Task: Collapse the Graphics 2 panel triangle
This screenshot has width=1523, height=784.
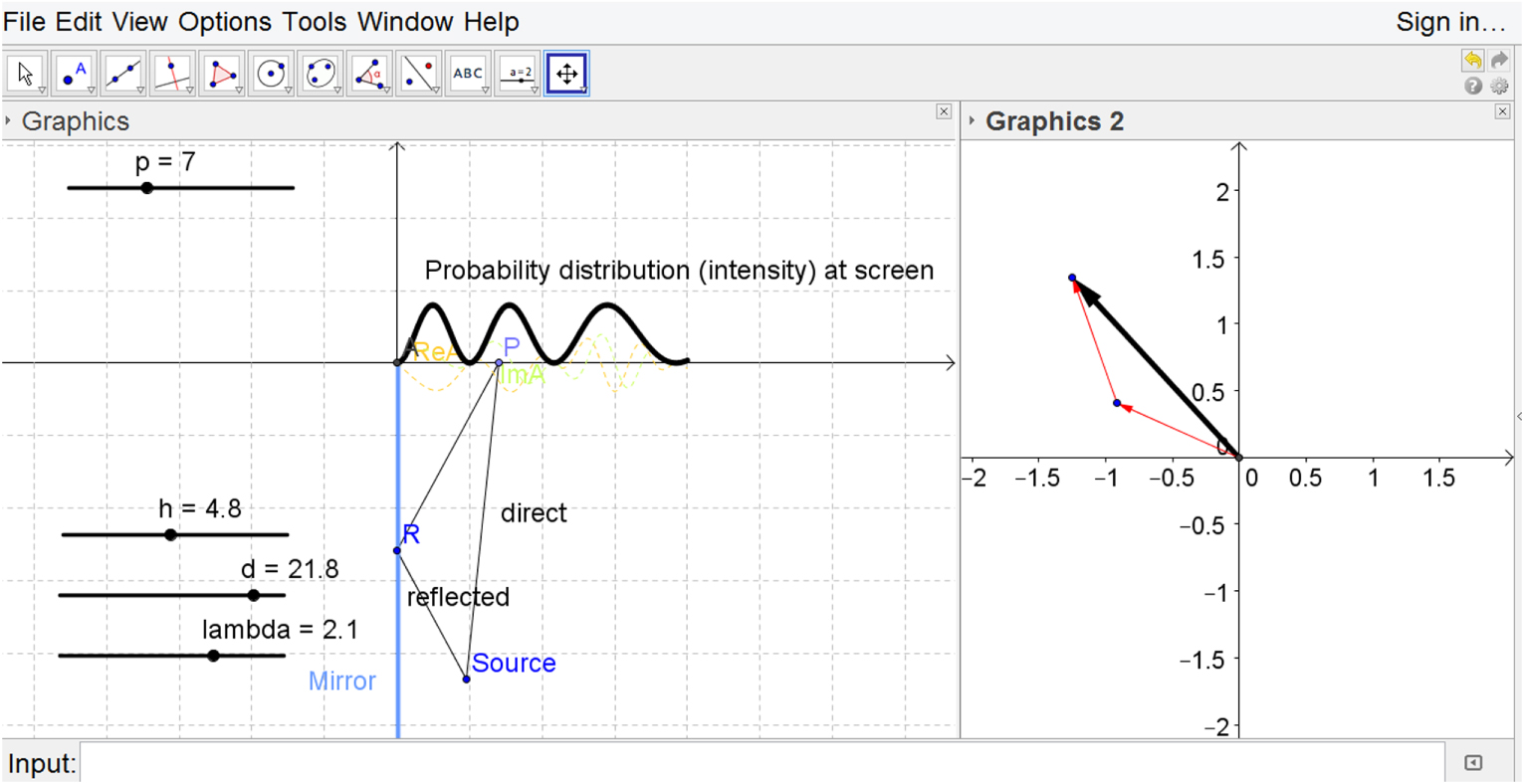Action: click(973, 120)
